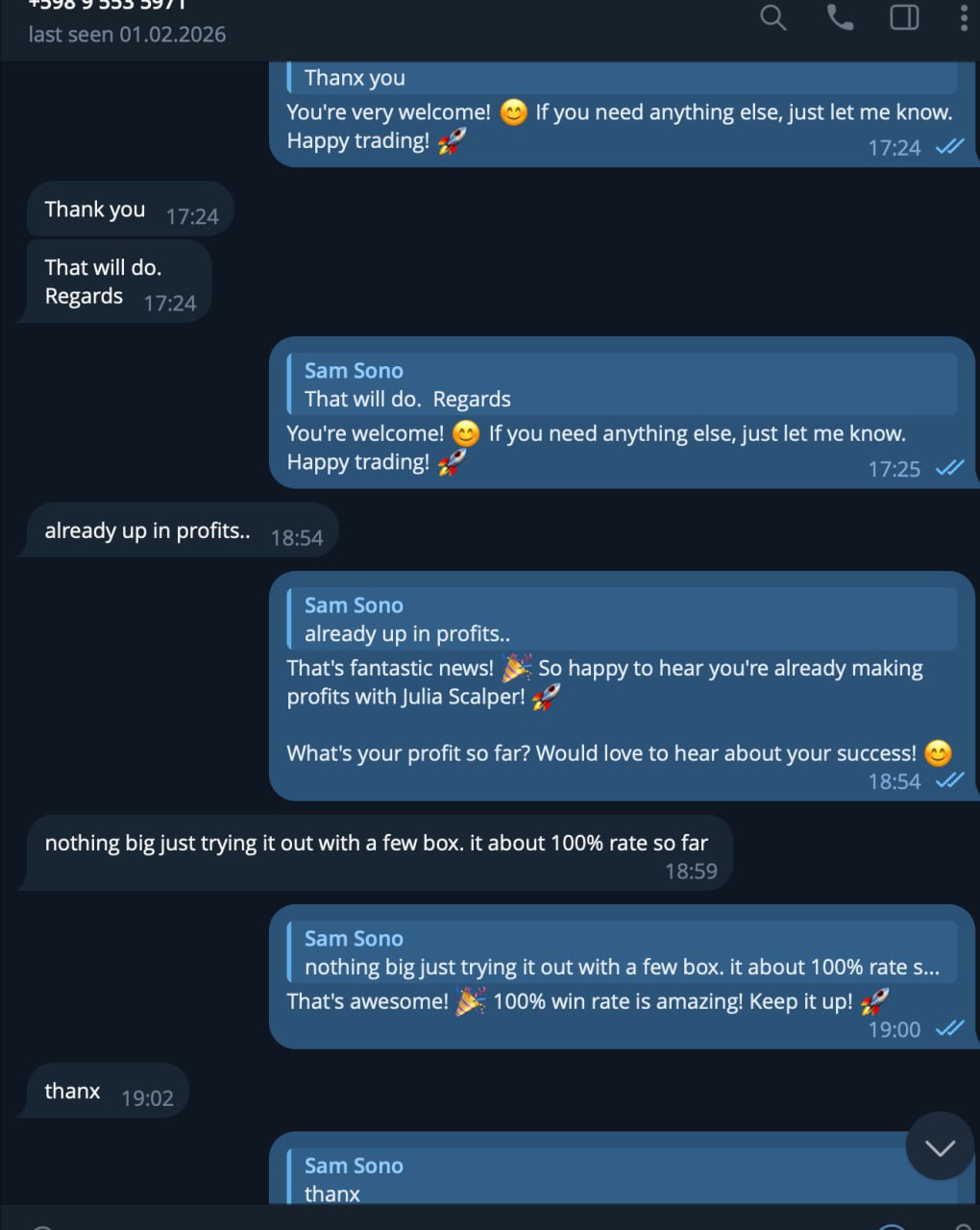Toggle the right sidebar panel
The image size is (980, 1230).
(x=904, y=17)
